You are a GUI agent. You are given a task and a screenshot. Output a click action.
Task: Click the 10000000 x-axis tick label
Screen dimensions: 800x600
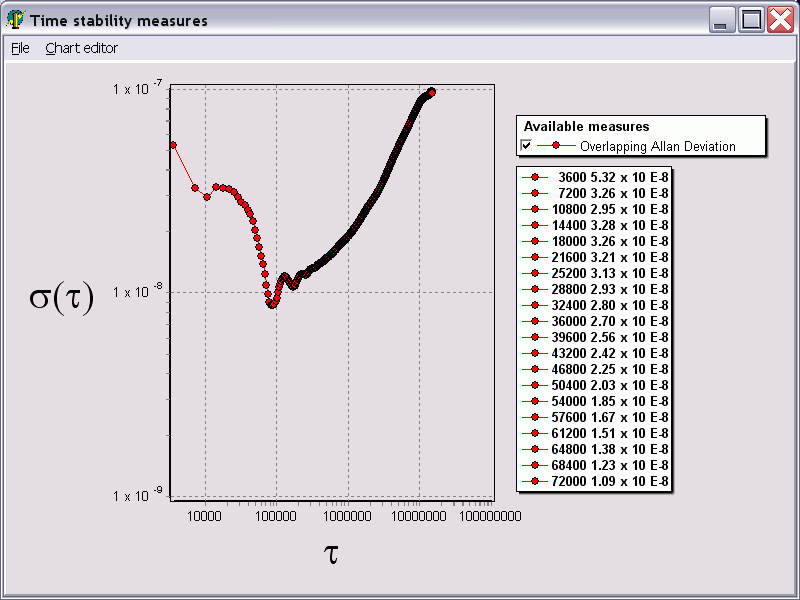419,516
